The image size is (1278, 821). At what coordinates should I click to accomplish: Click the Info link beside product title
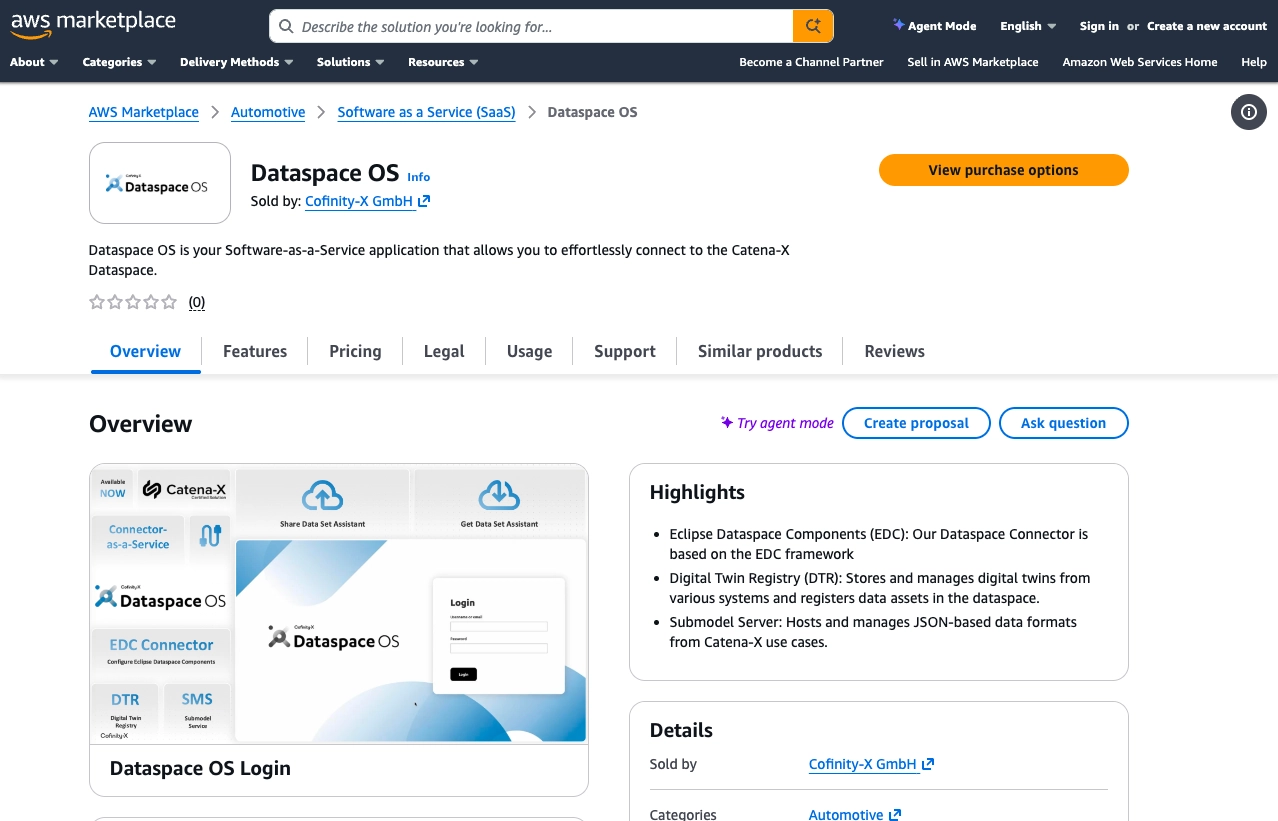click(x=418, y=177)
